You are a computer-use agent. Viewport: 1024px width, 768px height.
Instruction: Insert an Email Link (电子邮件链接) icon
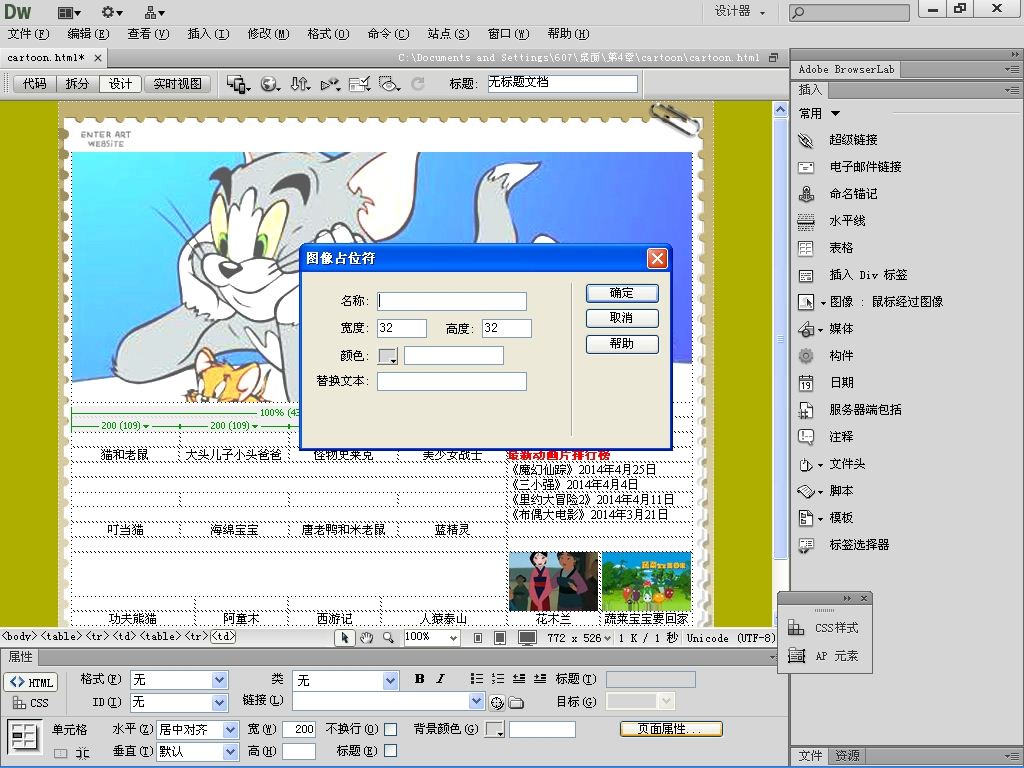click(x=806, y=167)
